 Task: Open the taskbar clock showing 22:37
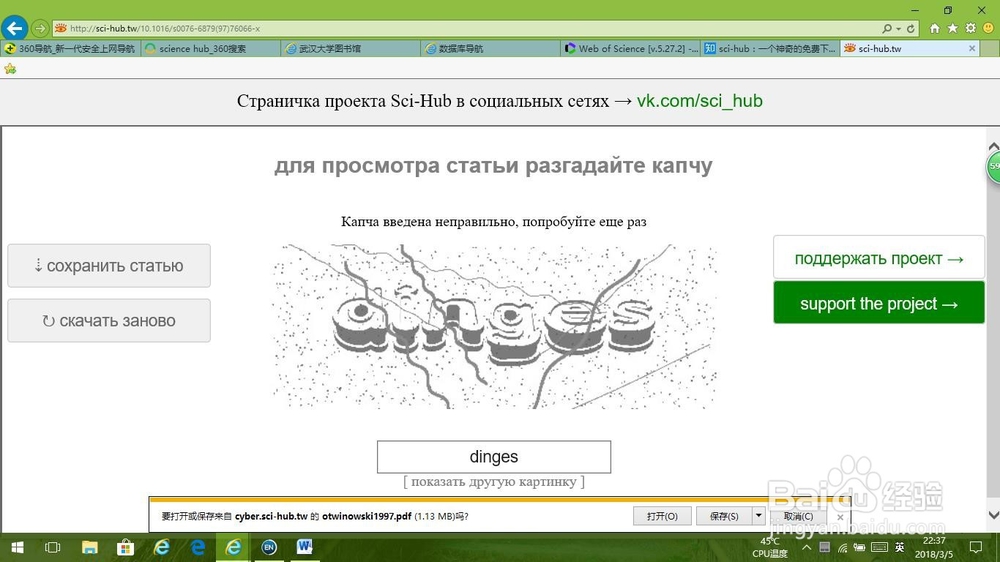tap(934, 547)
